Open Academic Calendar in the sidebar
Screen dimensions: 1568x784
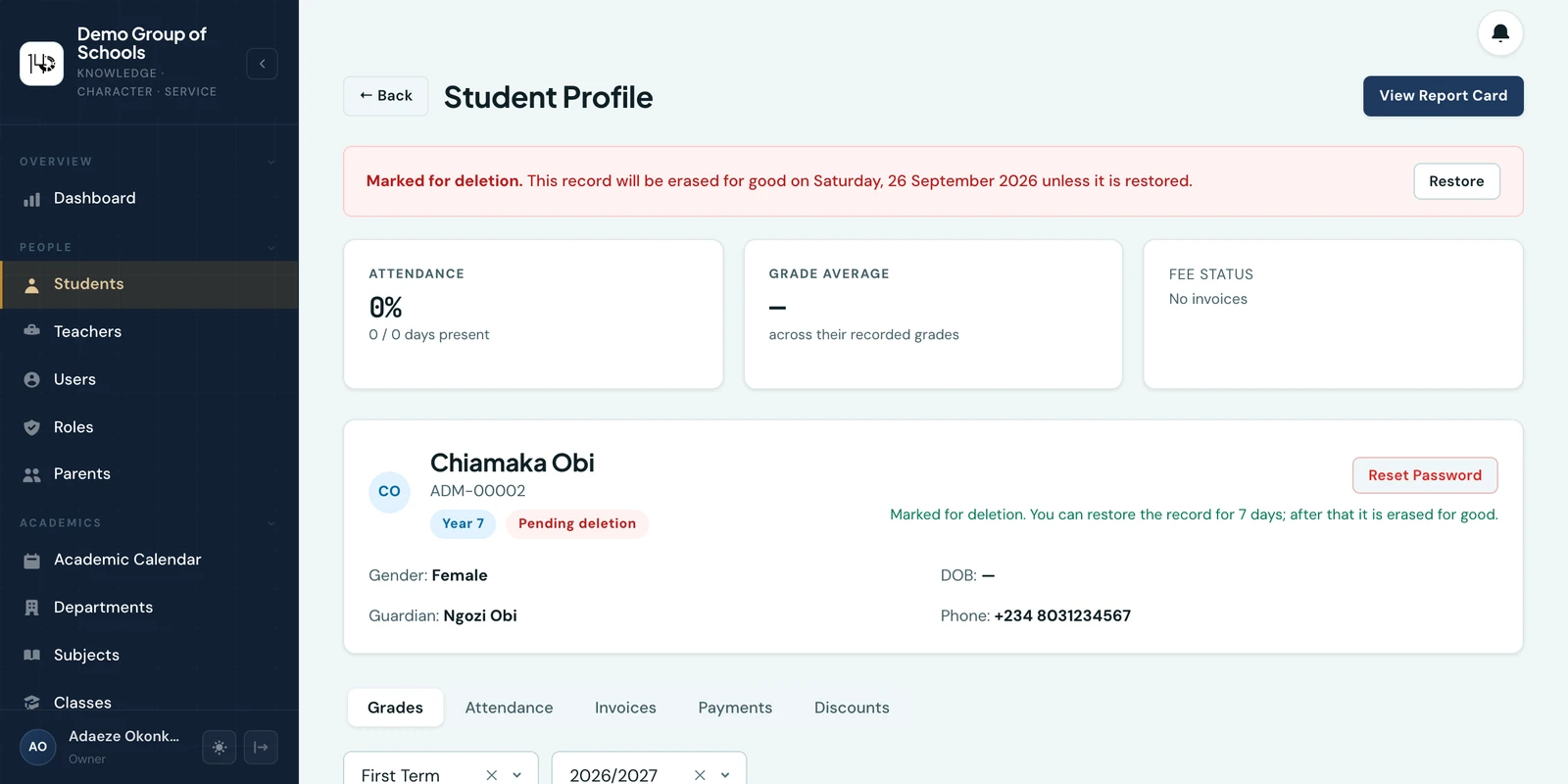point(149,560)
